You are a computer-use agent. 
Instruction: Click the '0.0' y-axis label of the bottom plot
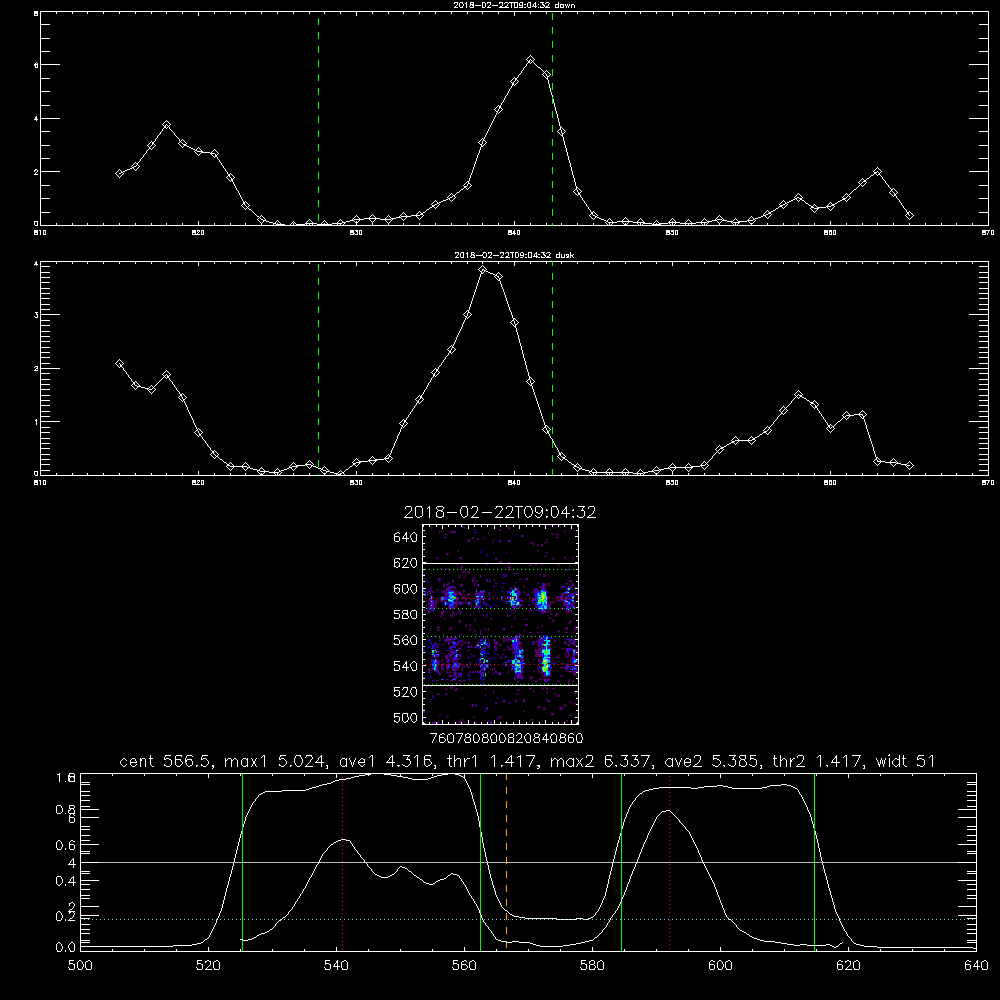66,948
